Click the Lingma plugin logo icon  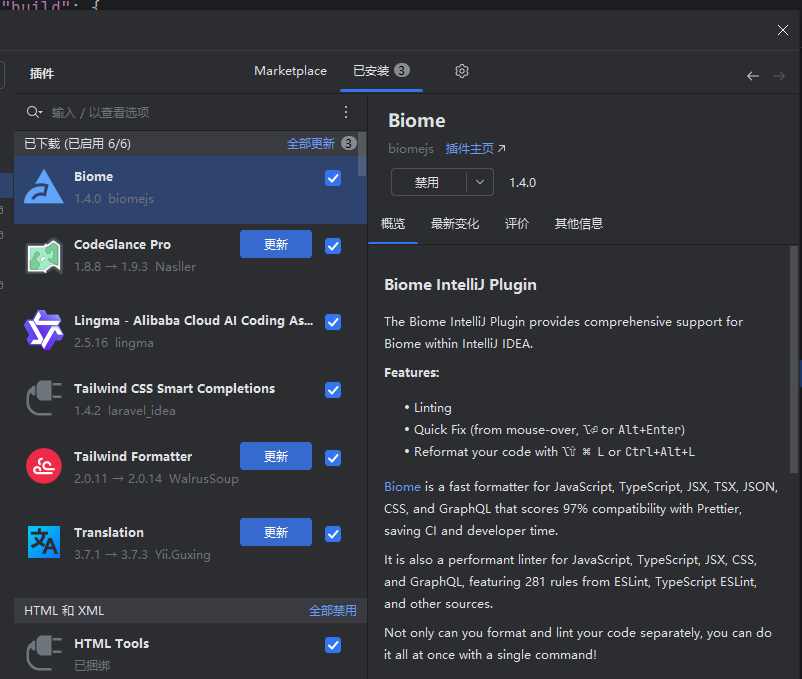(44, 330)
